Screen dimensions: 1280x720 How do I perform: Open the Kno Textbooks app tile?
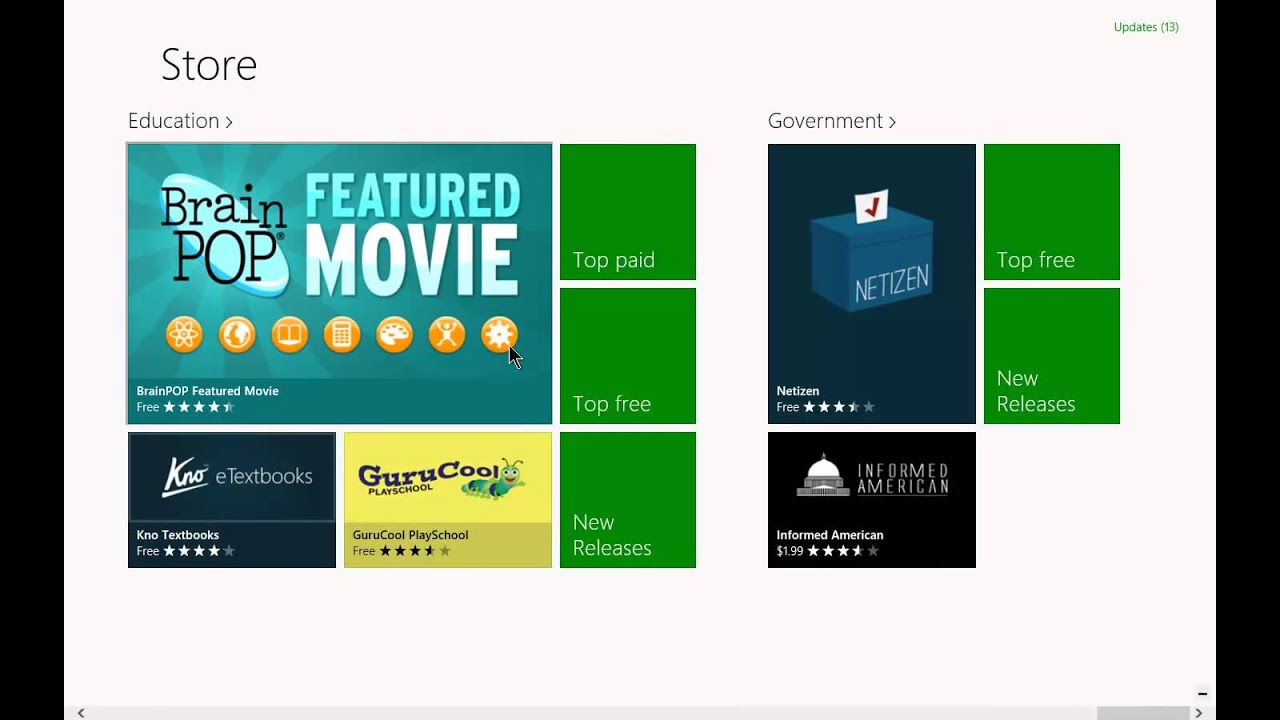[232, 500]
